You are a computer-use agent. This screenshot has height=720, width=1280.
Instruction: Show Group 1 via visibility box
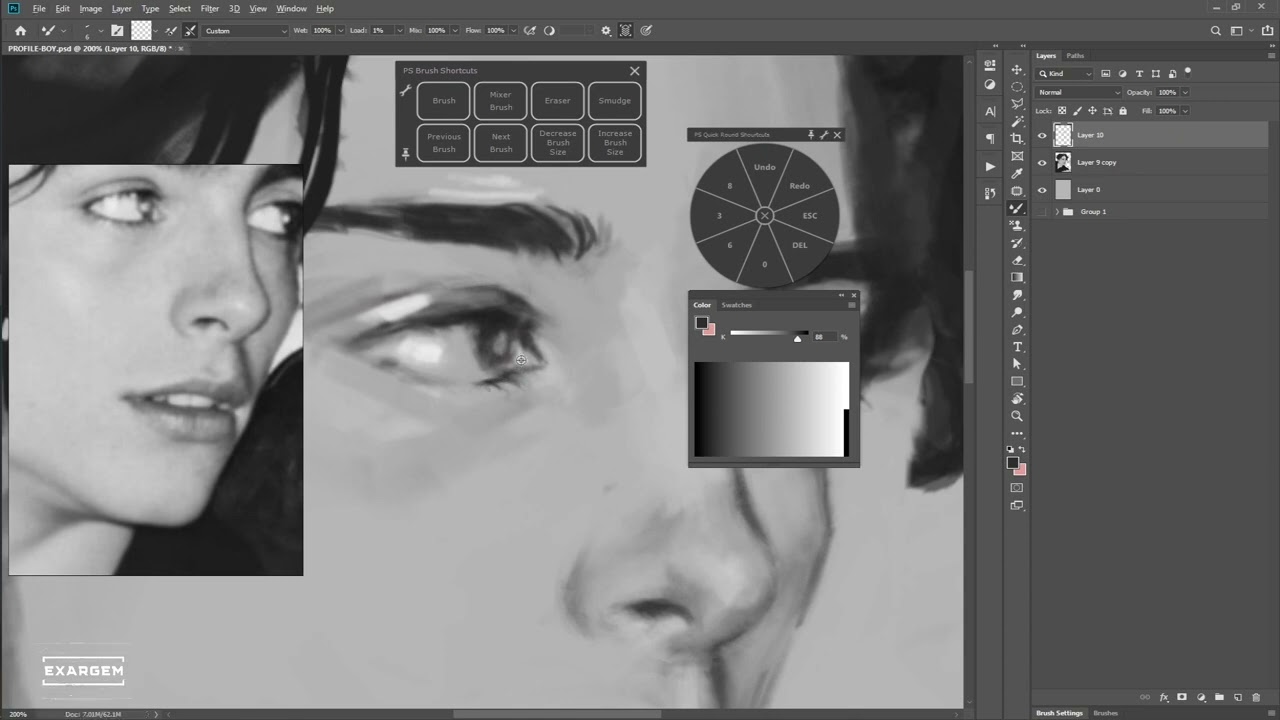[1042, 212]
